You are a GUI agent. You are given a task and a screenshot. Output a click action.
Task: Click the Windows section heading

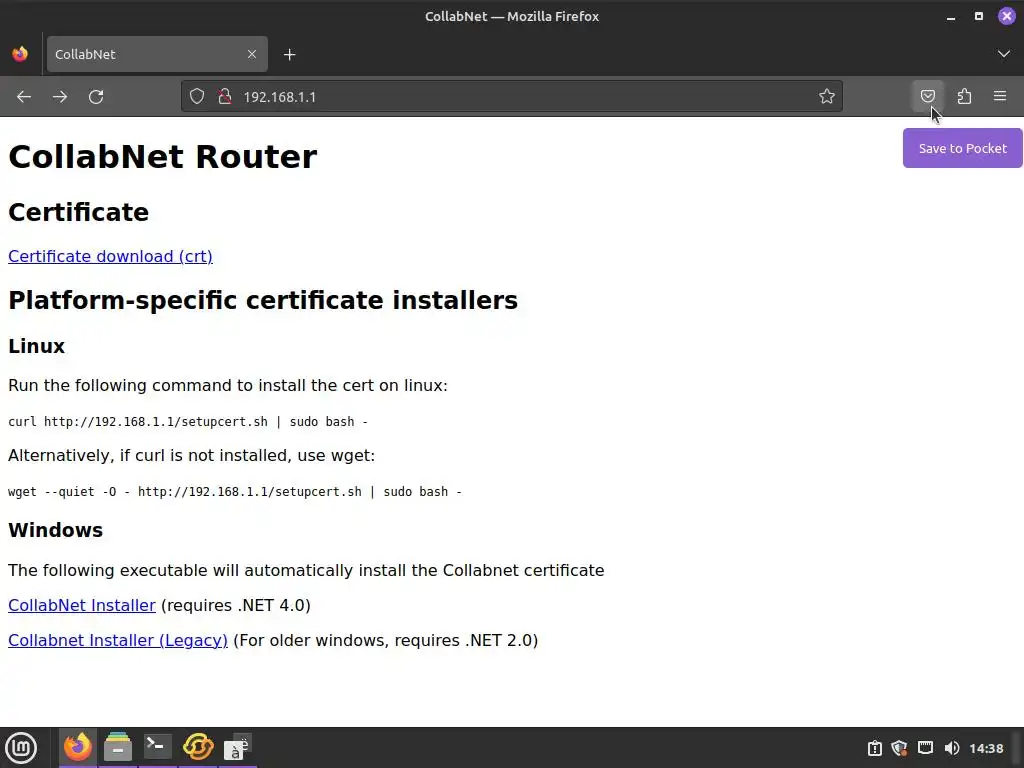click(56, 530)
